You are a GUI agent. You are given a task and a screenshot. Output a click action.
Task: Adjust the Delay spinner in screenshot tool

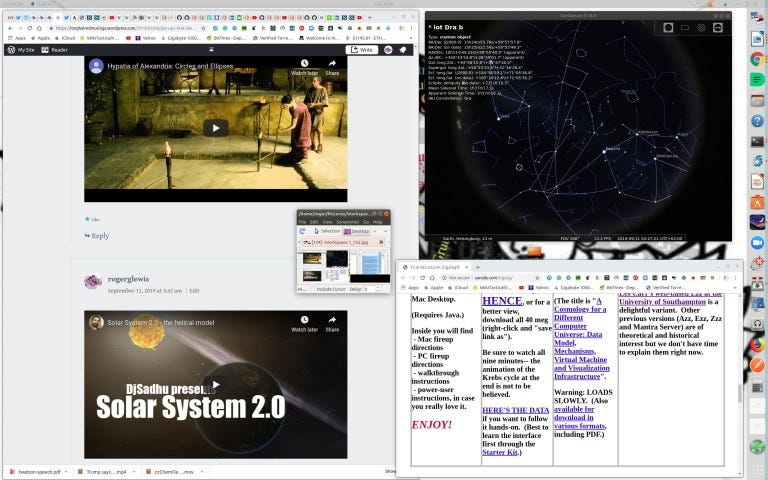[x=378, y=289]
